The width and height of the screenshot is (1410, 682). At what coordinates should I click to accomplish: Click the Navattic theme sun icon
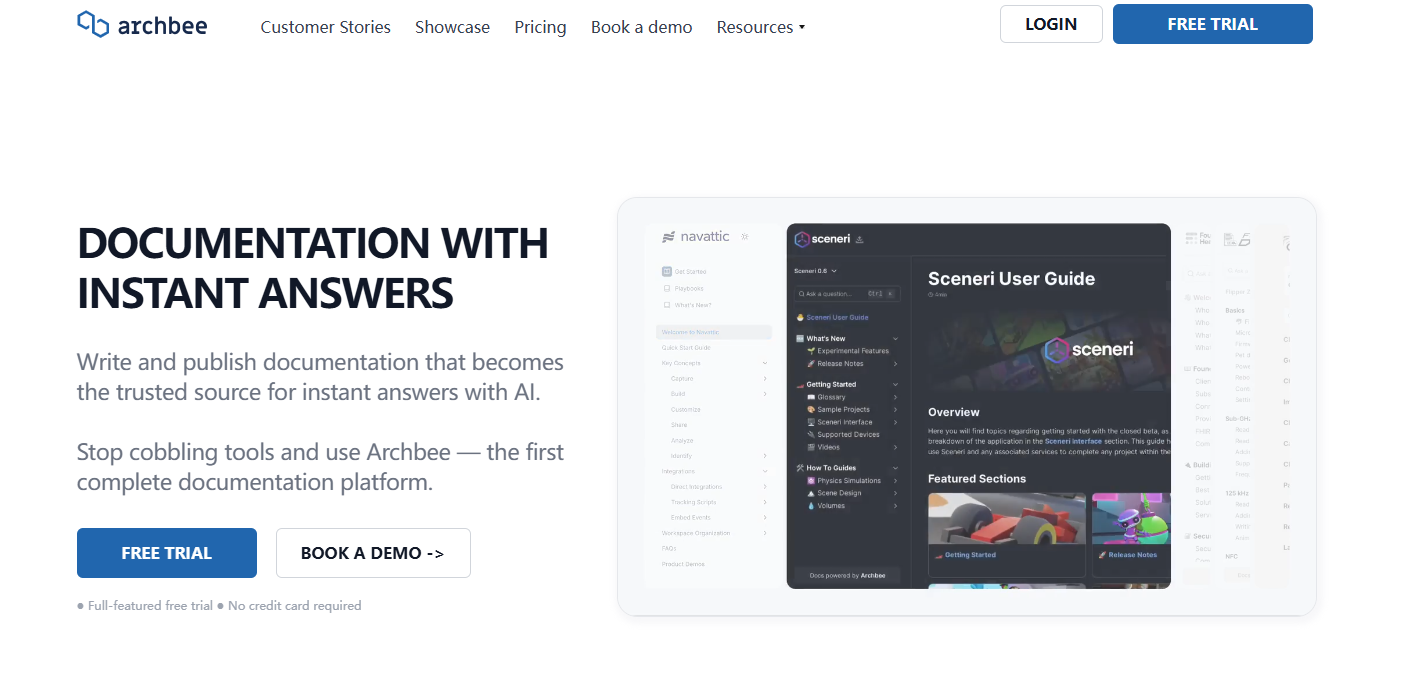click(745, 237)
